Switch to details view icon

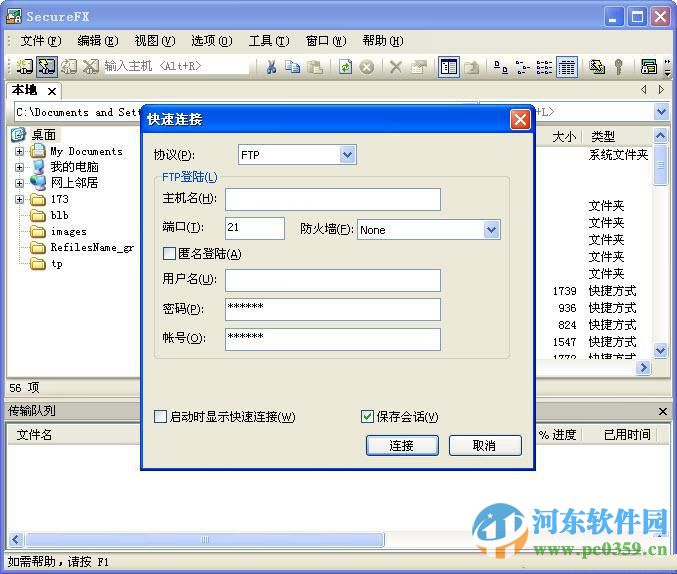tap(566, 67)
